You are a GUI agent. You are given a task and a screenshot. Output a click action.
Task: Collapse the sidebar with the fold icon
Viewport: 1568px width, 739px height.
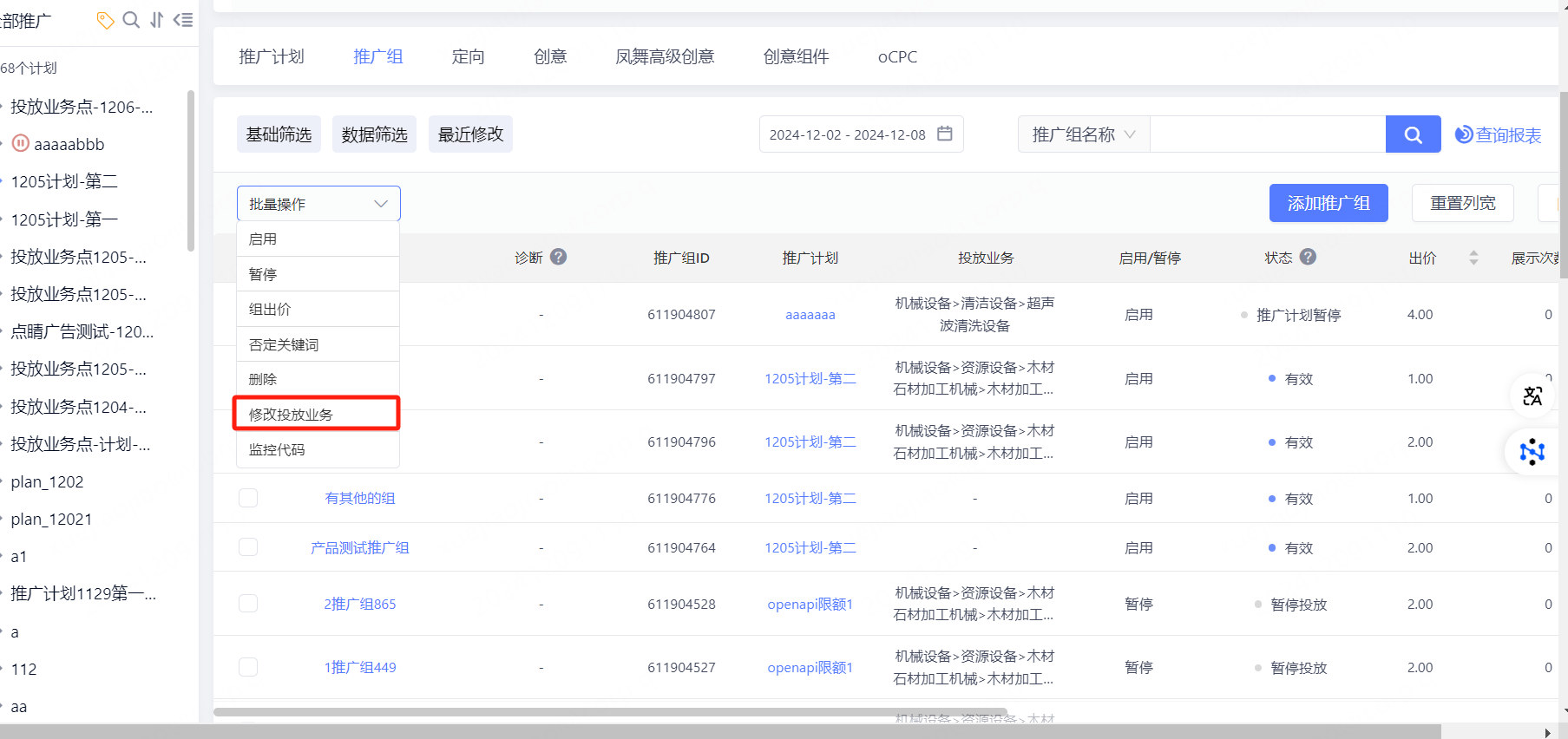(x=183, y=20)
